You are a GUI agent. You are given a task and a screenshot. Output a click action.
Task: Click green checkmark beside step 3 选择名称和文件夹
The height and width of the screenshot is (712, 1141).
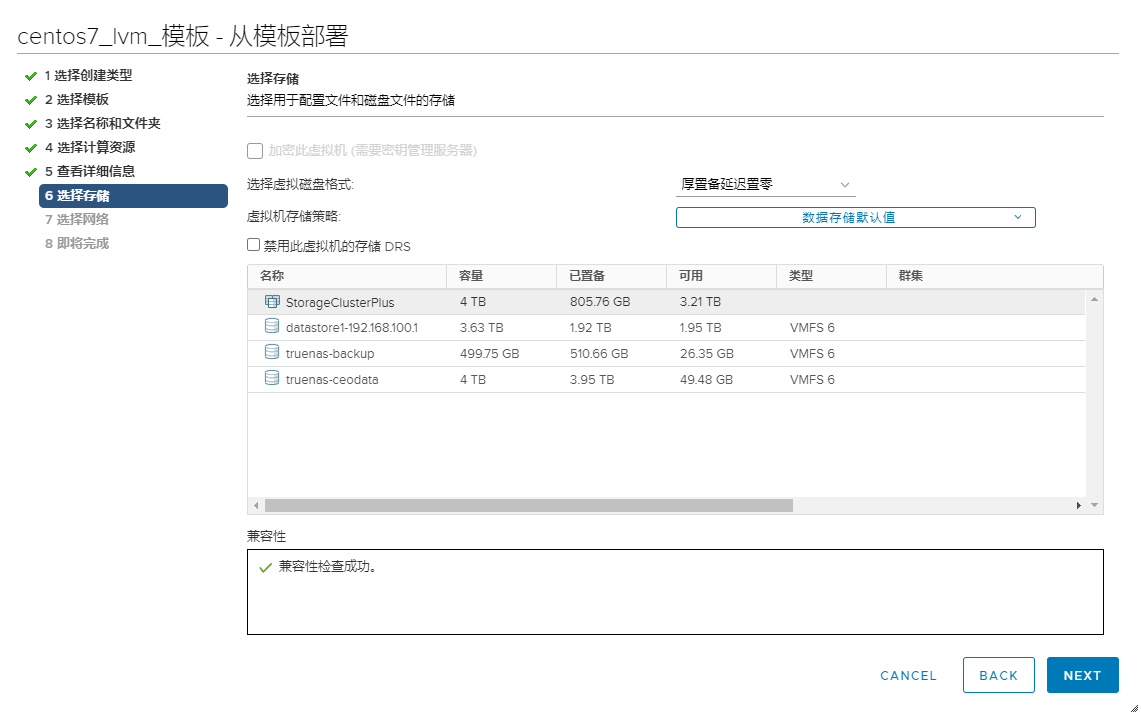tap(31, 124)
